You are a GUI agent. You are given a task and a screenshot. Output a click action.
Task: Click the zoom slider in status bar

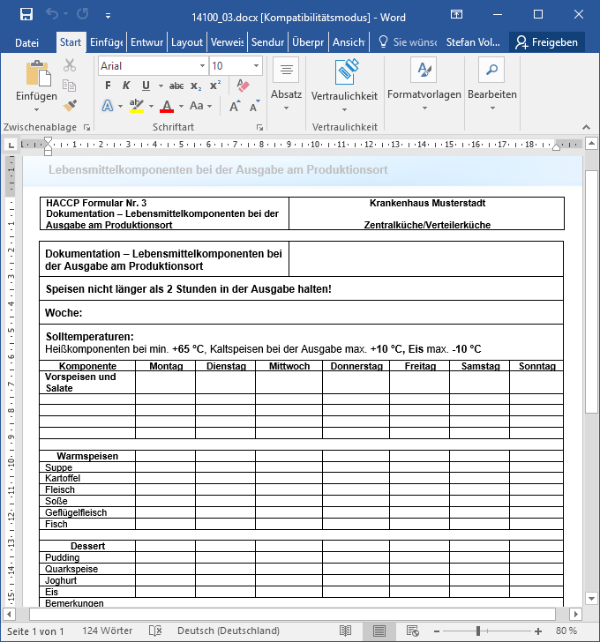(508, 632)
